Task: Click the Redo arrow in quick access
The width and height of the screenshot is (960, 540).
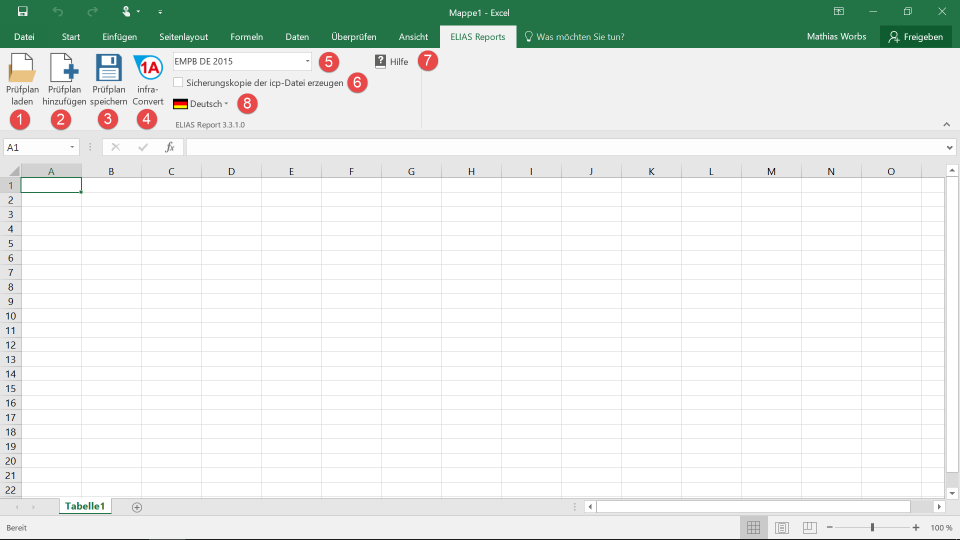Action: pos(92,12)
